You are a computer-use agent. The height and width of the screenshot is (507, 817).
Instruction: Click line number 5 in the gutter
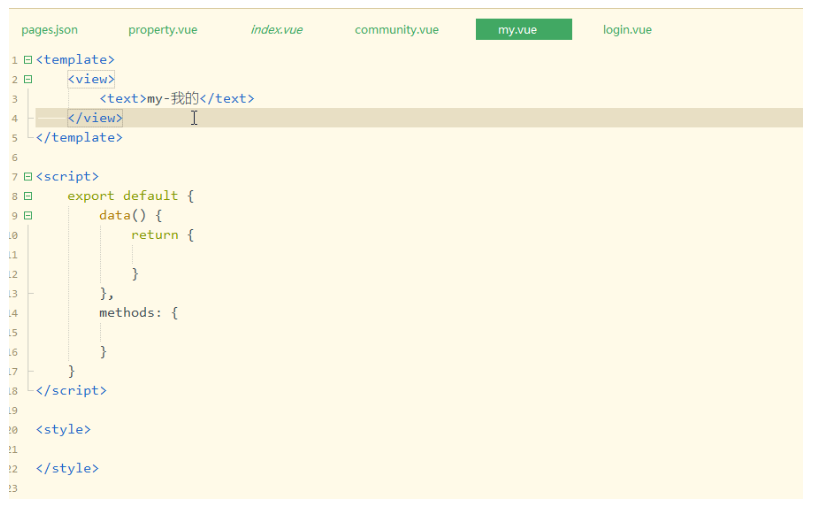click(15, 138)
